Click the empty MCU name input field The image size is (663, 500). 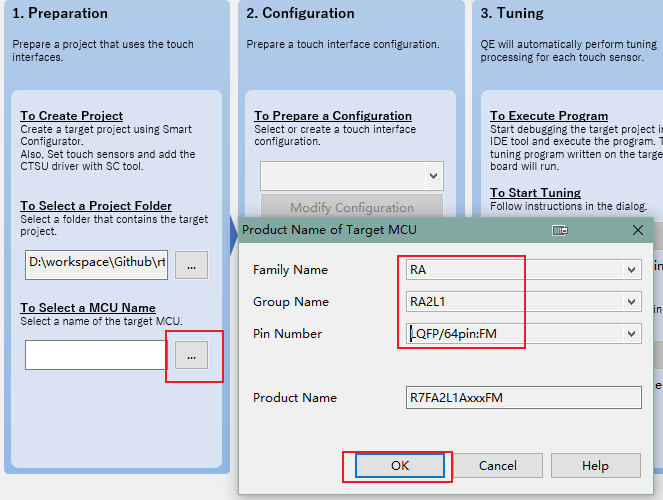tap(96, 355)
